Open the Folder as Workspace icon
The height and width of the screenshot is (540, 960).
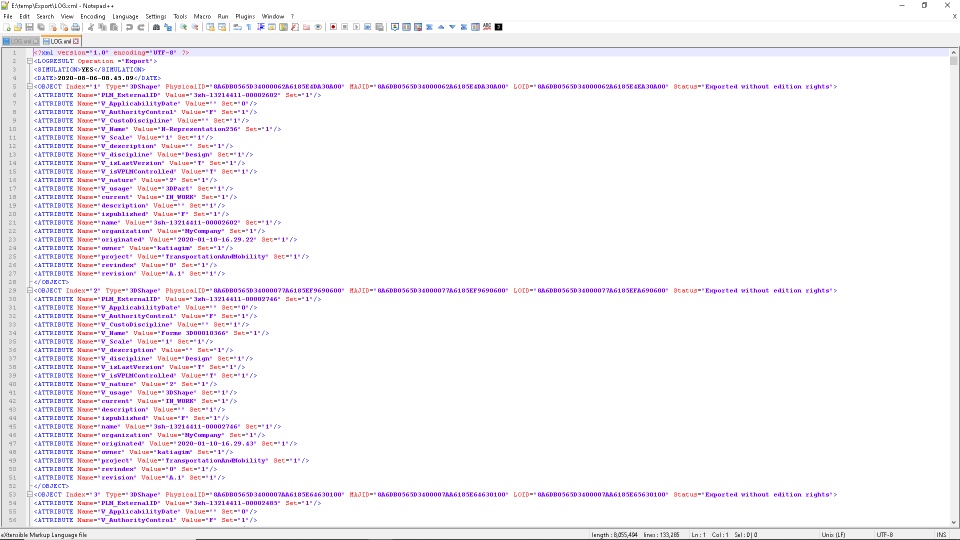click(307, 27)
